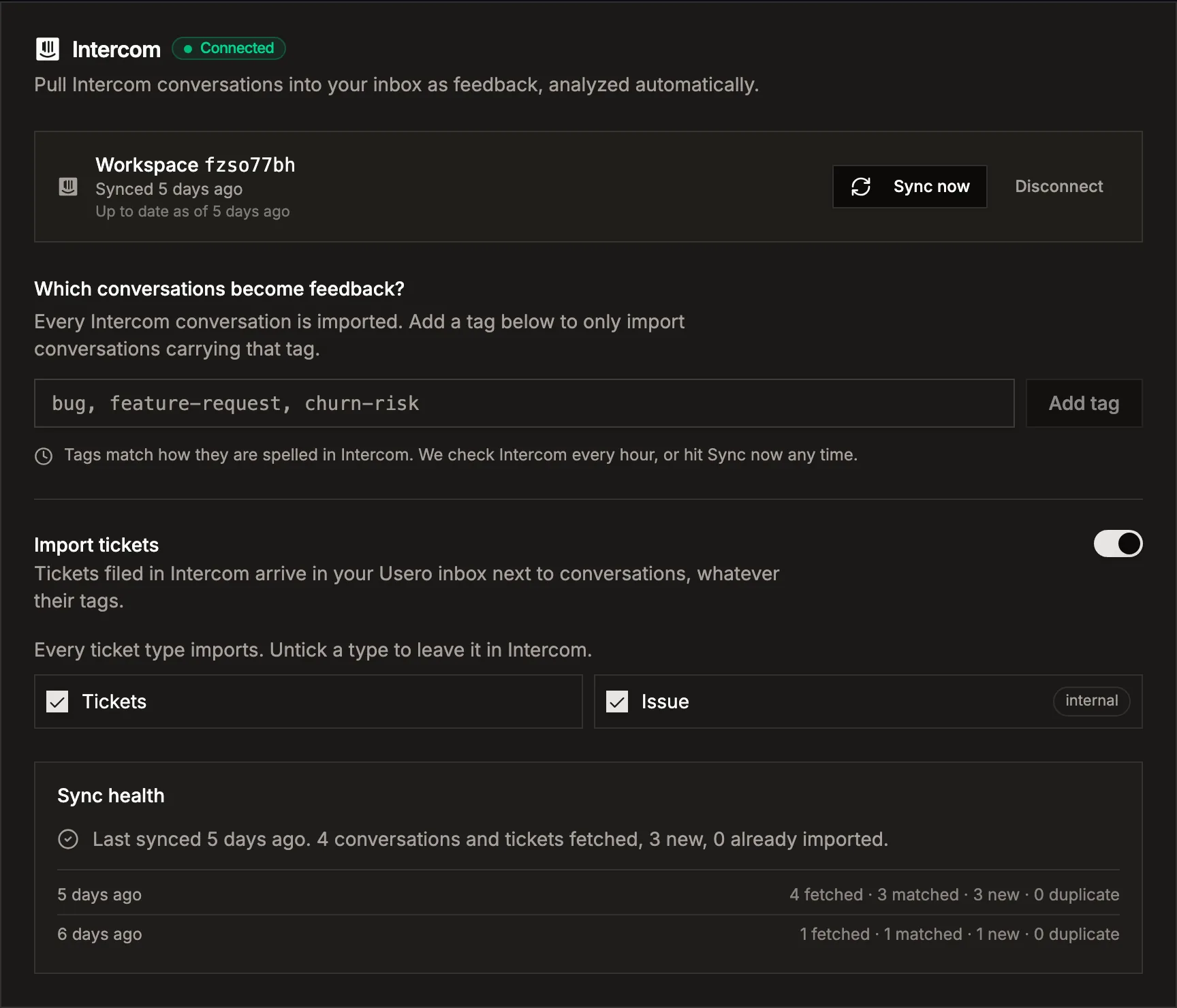Viewport: 1177px width, 1008px height.
Task: Click 'Up to date as of 5 days ago'
Action: 193,212
